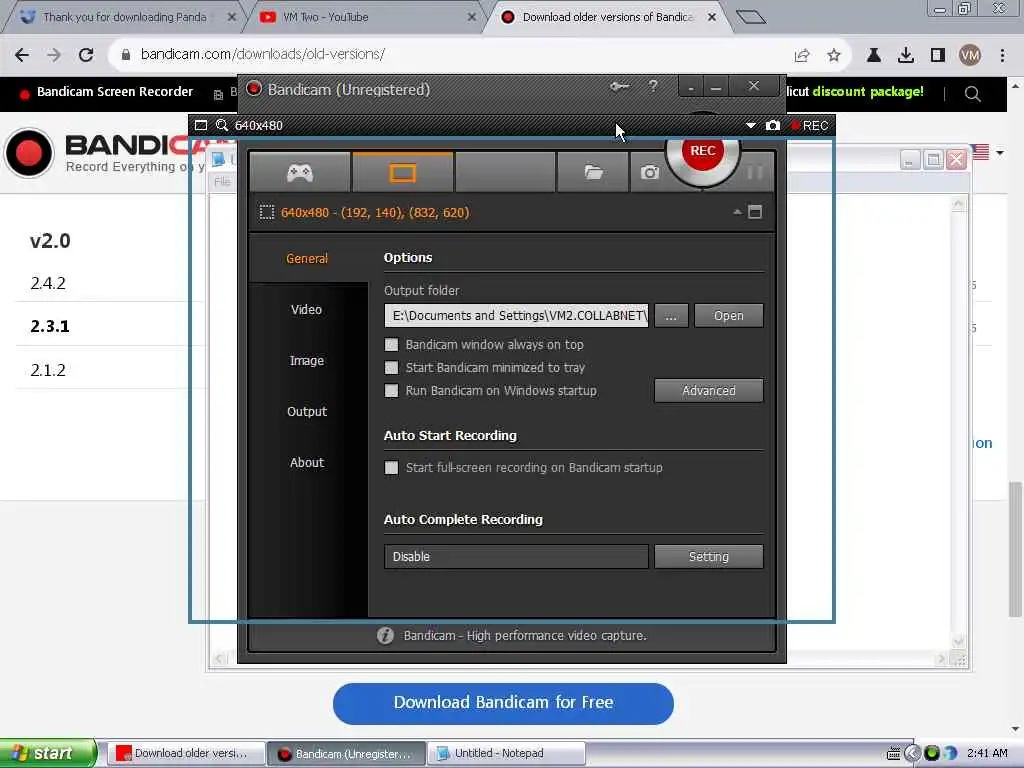Click Download Bandicam for Free button
This screenshot has height=768, width=1024.
(503, 703)
